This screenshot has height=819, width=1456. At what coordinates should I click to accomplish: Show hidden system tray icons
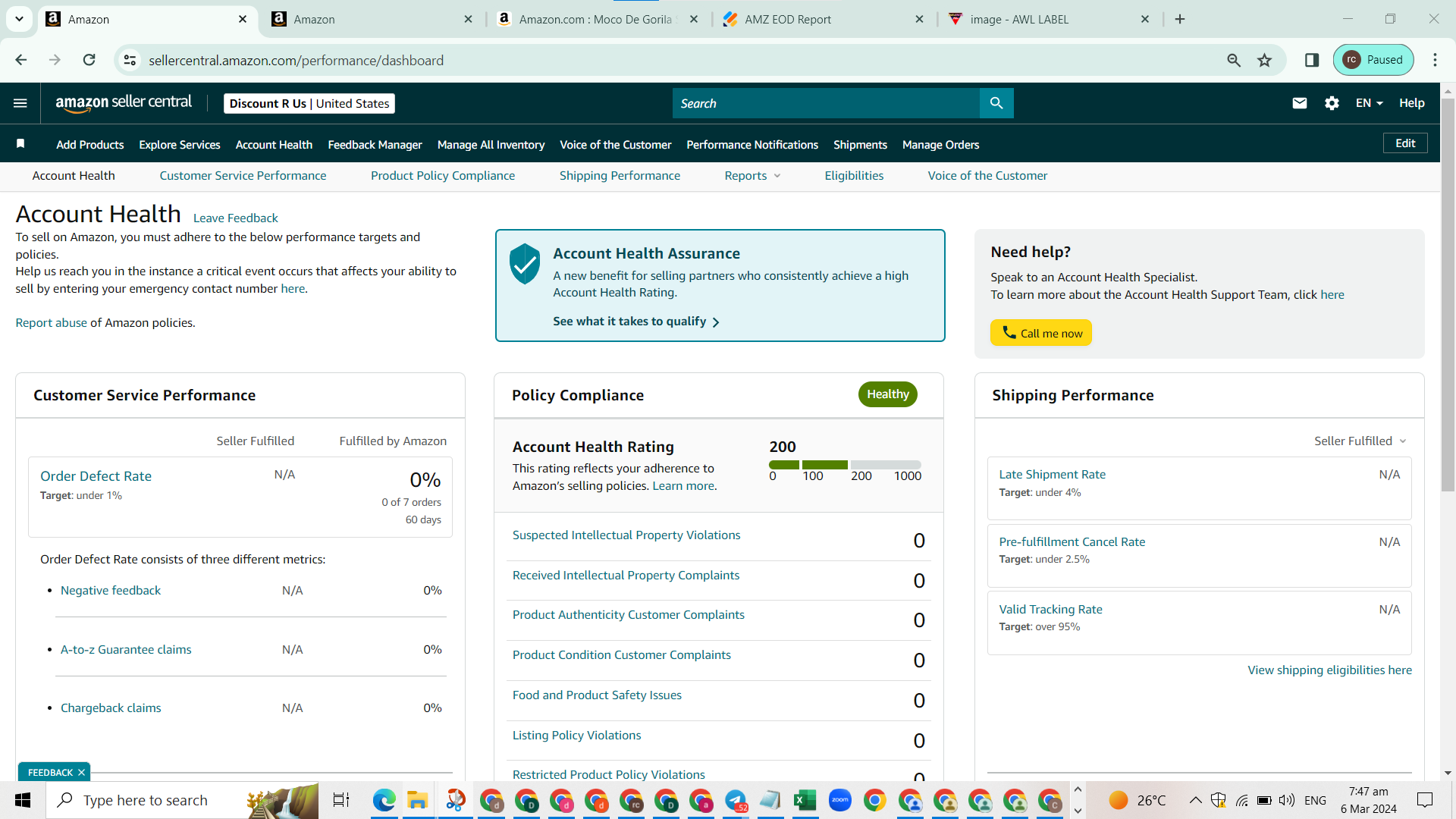coord(1195,800)
